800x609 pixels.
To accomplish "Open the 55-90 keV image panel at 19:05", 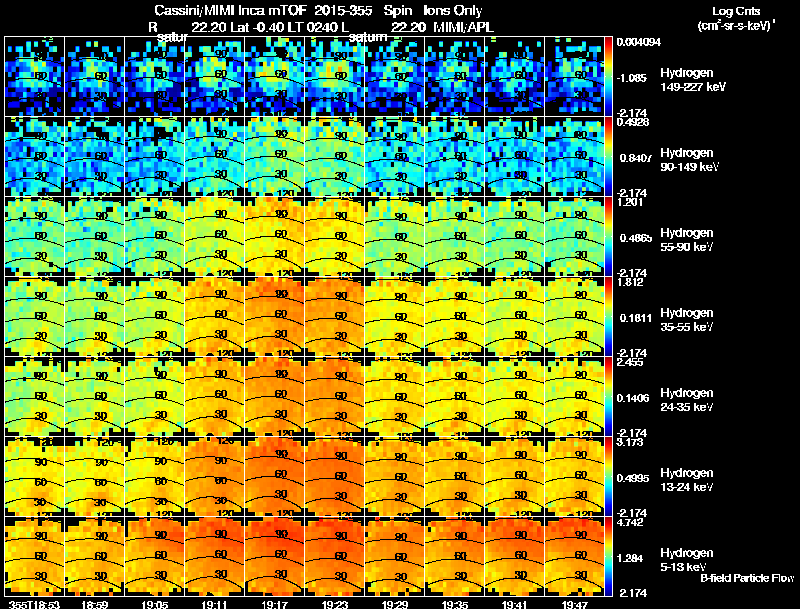I will point(155,237).
